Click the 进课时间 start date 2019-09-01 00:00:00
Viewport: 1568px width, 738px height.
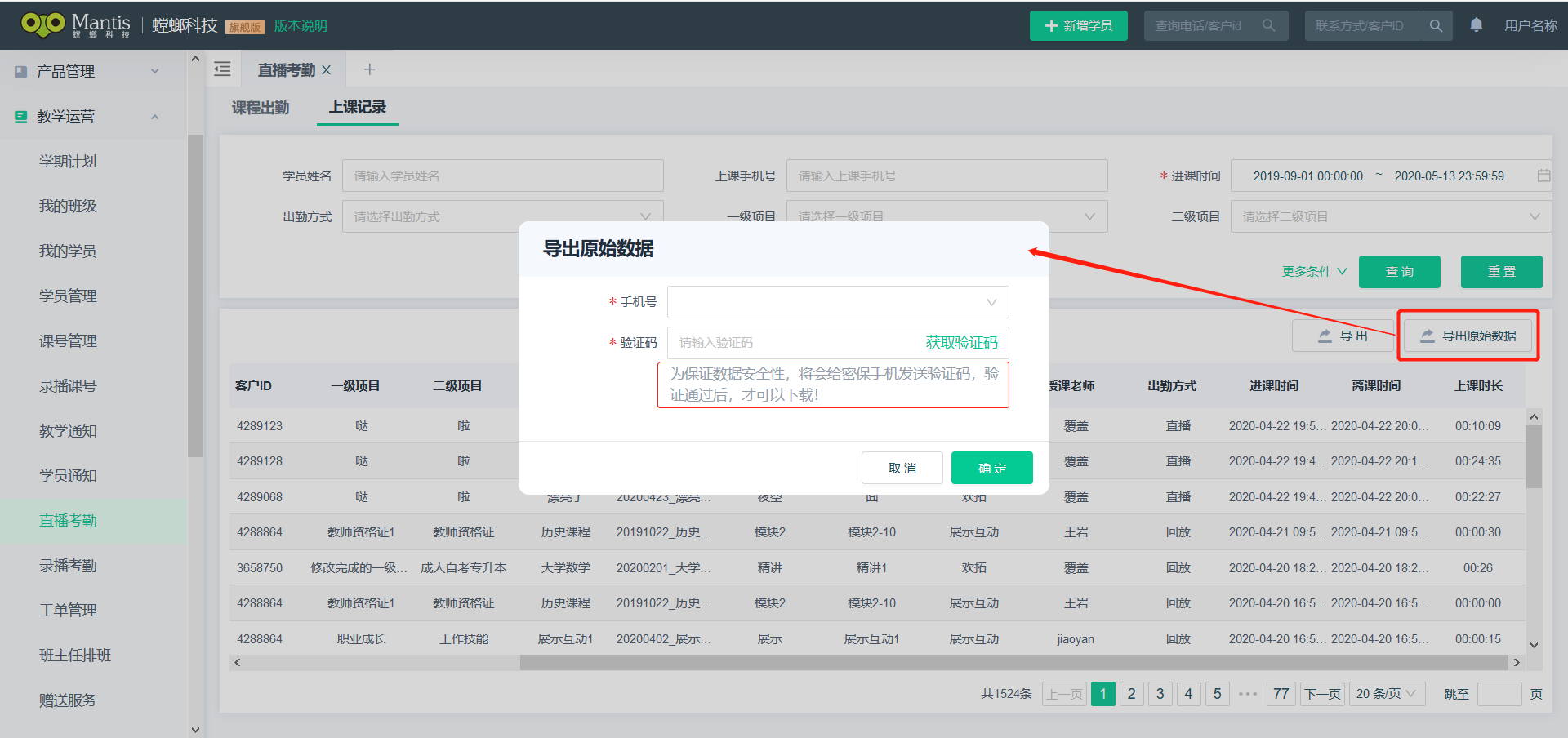tap(1307, 176)
